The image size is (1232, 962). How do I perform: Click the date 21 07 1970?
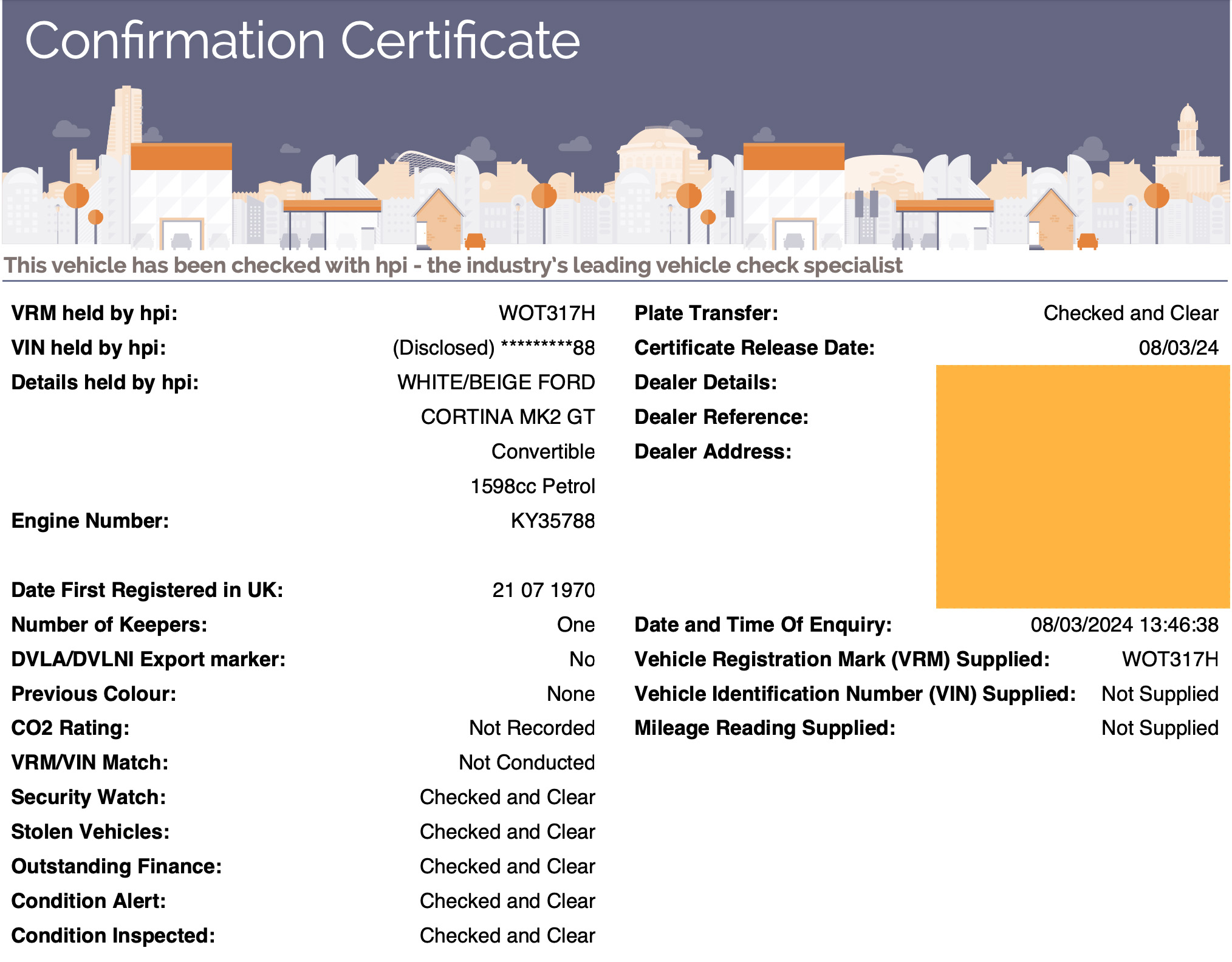tap(544, 590)
